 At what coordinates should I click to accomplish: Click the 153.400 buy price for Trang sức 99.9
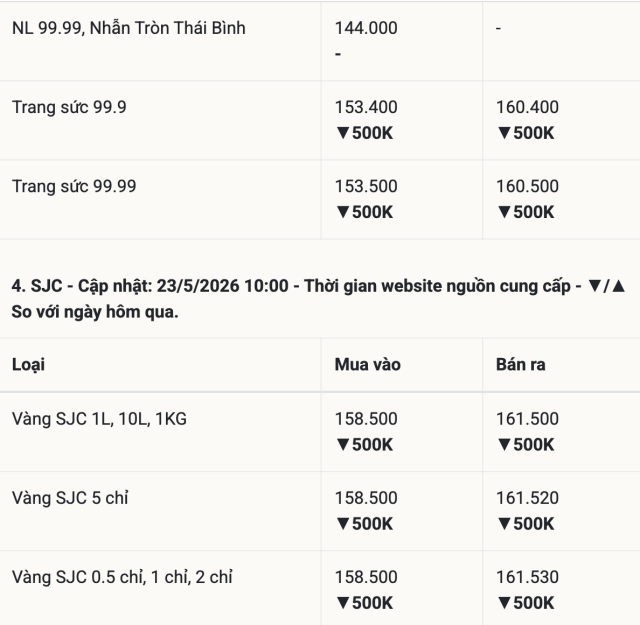click(366, 107)
